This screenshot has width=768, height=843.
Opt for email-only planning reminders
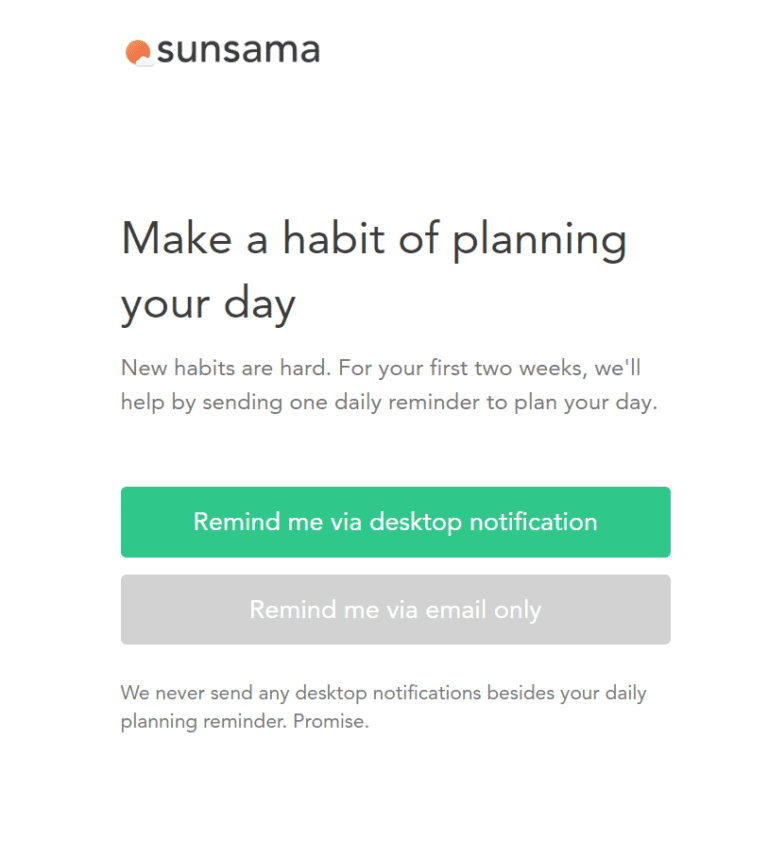pyautogui.click(x=395, y=610)
